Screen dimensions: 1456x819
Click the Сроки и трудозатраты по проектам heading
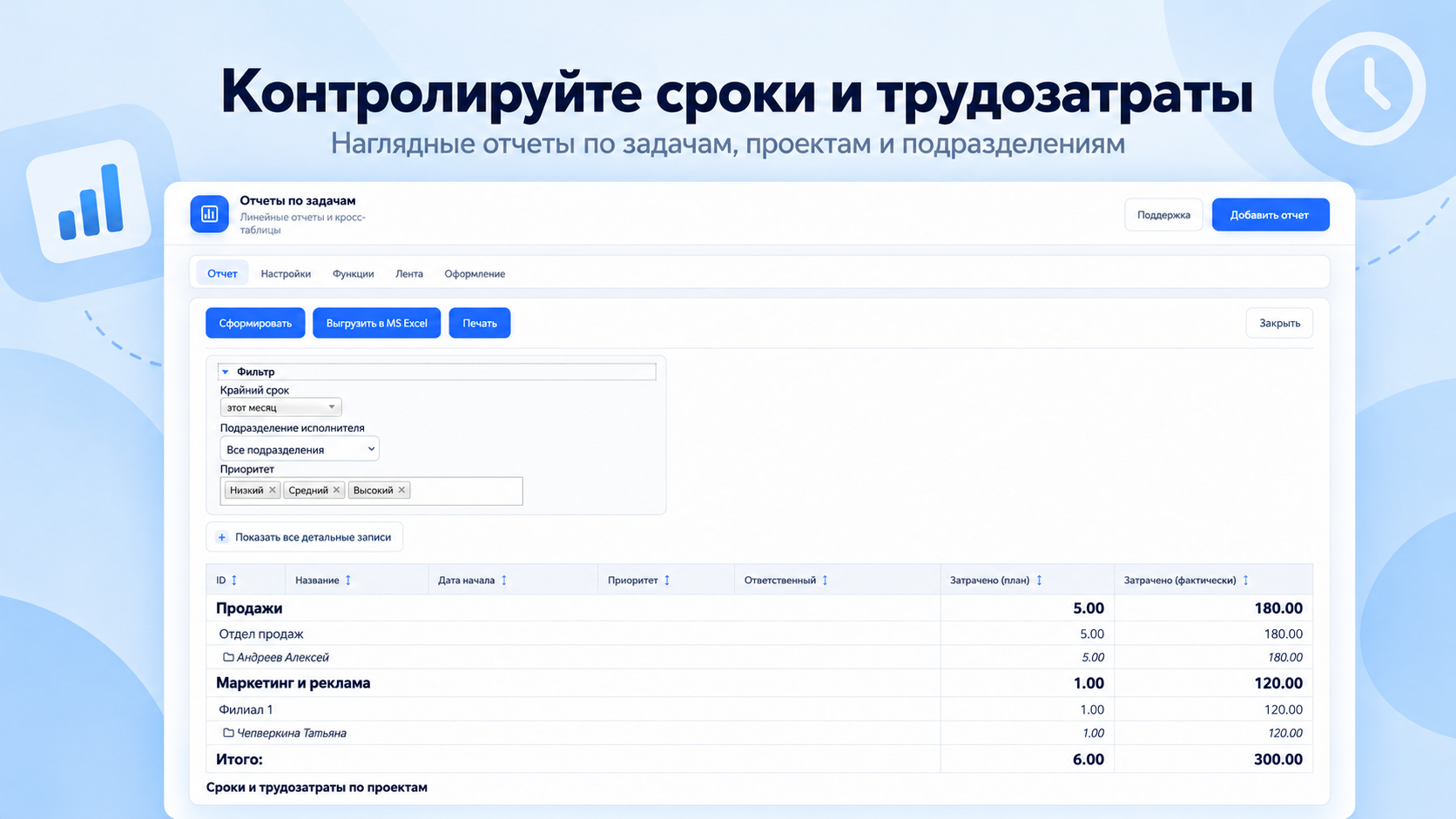pos(317,788)
